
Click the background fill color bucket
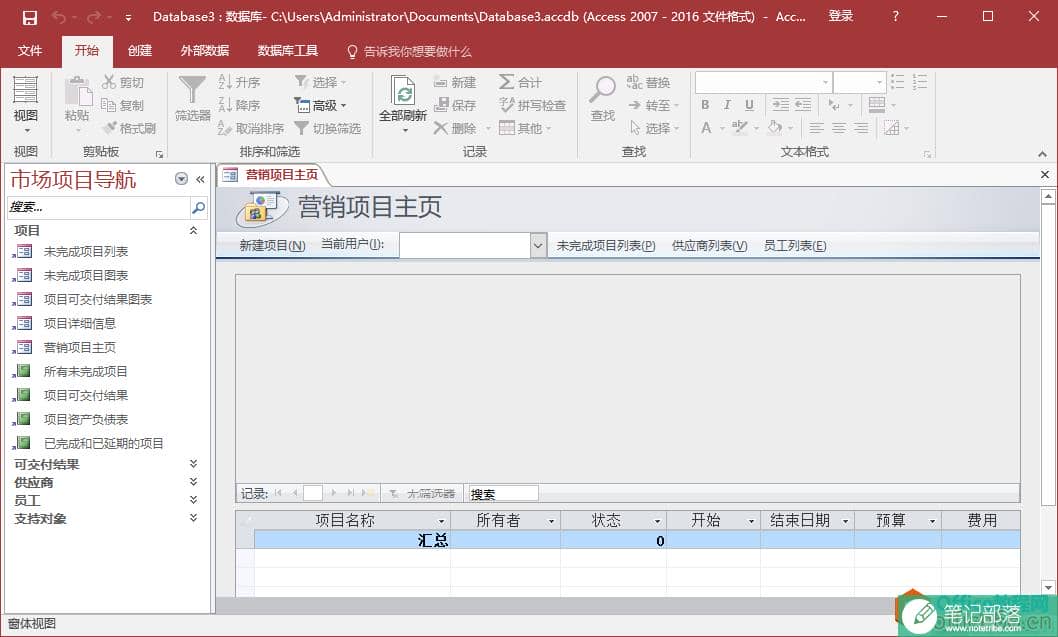[775, 127]
